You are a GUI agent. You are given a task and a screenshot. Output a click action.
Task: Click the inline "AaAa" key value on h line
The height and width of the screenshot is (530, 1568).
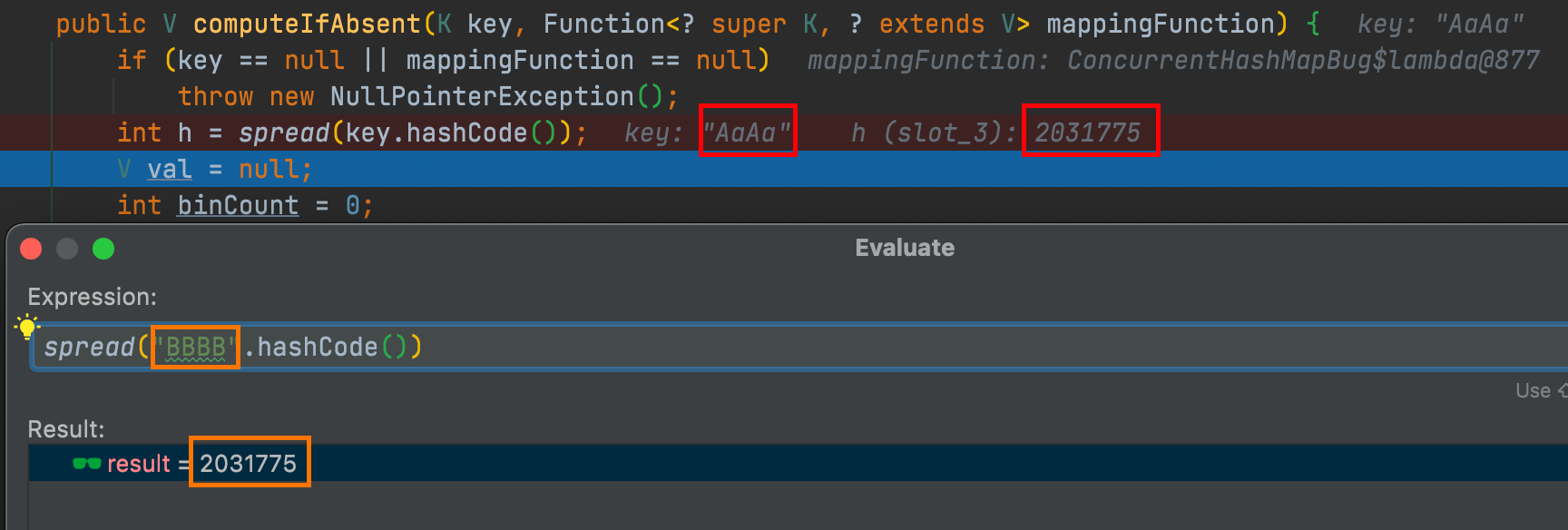[747, 133]
